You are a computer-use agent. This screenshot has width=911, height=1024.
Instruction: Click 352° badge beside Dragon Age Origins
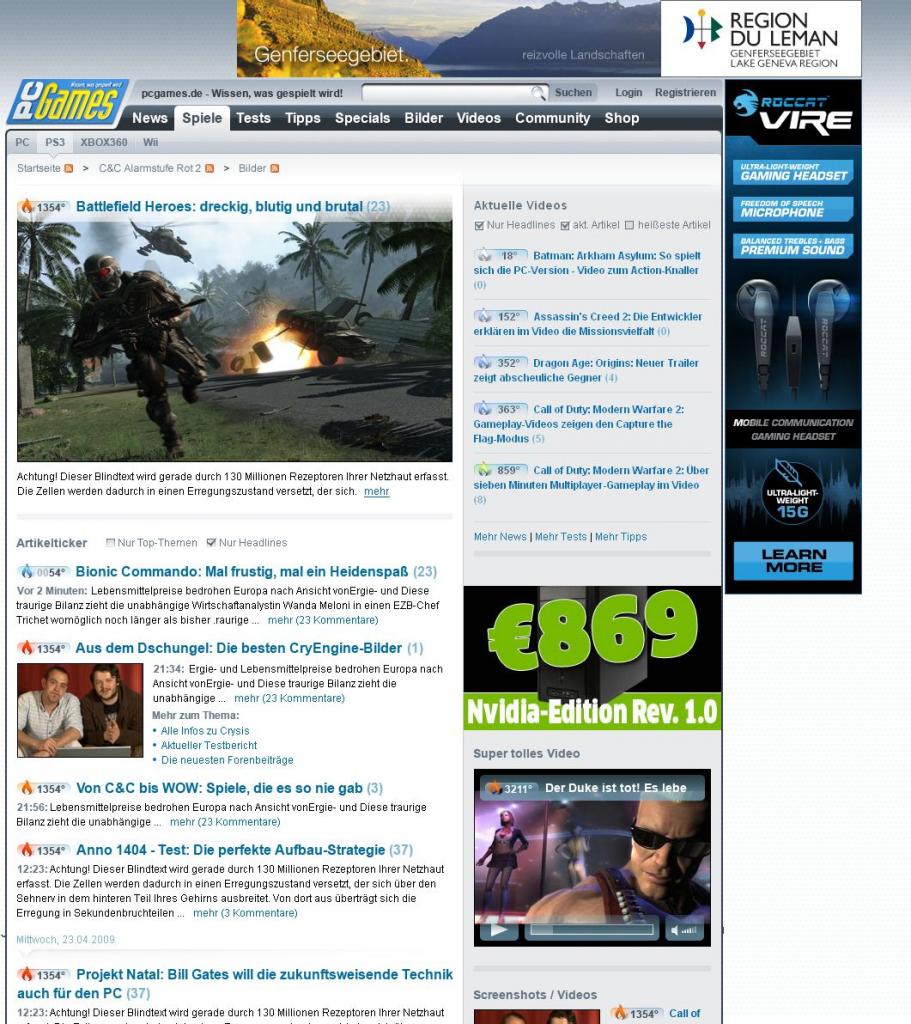point(500,363)
